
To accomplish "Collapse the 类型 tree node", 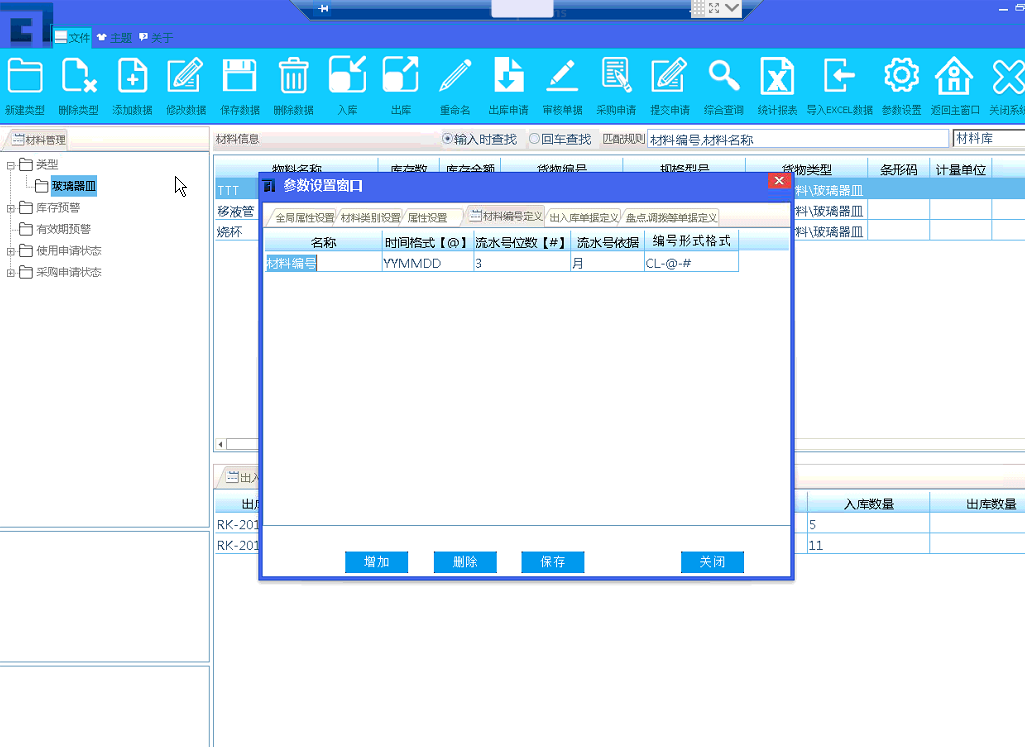I will (x=10, y=165).
